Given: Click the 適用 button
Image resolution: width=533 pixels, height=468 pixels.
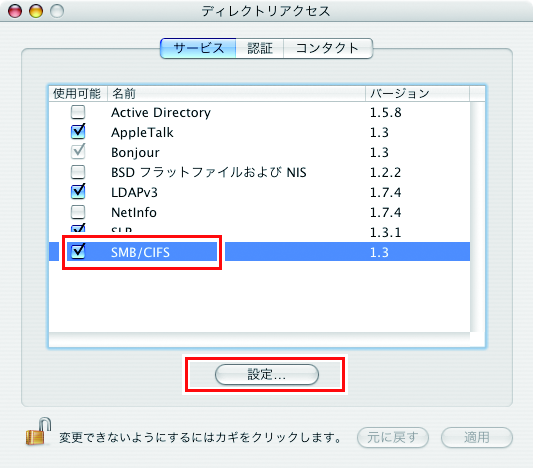Looking at the screenshot, I should click(x=477, y=437).
